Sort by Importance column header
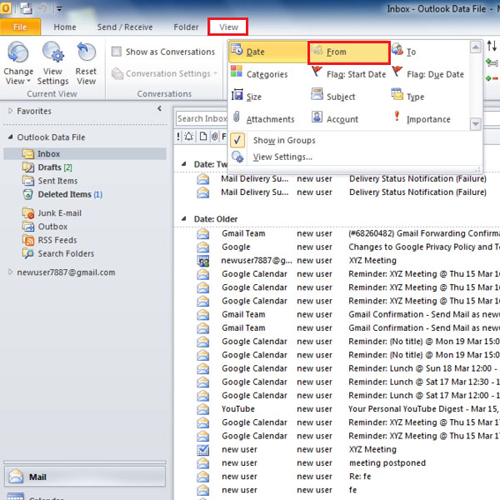This screenshot has height=500, width=500. pos(178,136)
